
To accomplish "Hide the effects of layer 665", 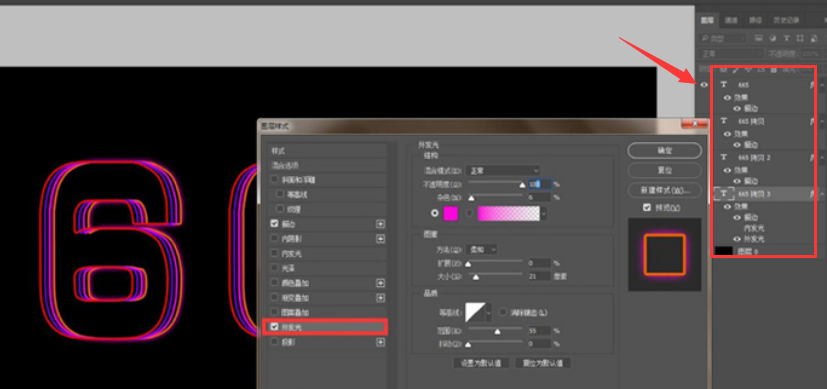I will 728,98.
